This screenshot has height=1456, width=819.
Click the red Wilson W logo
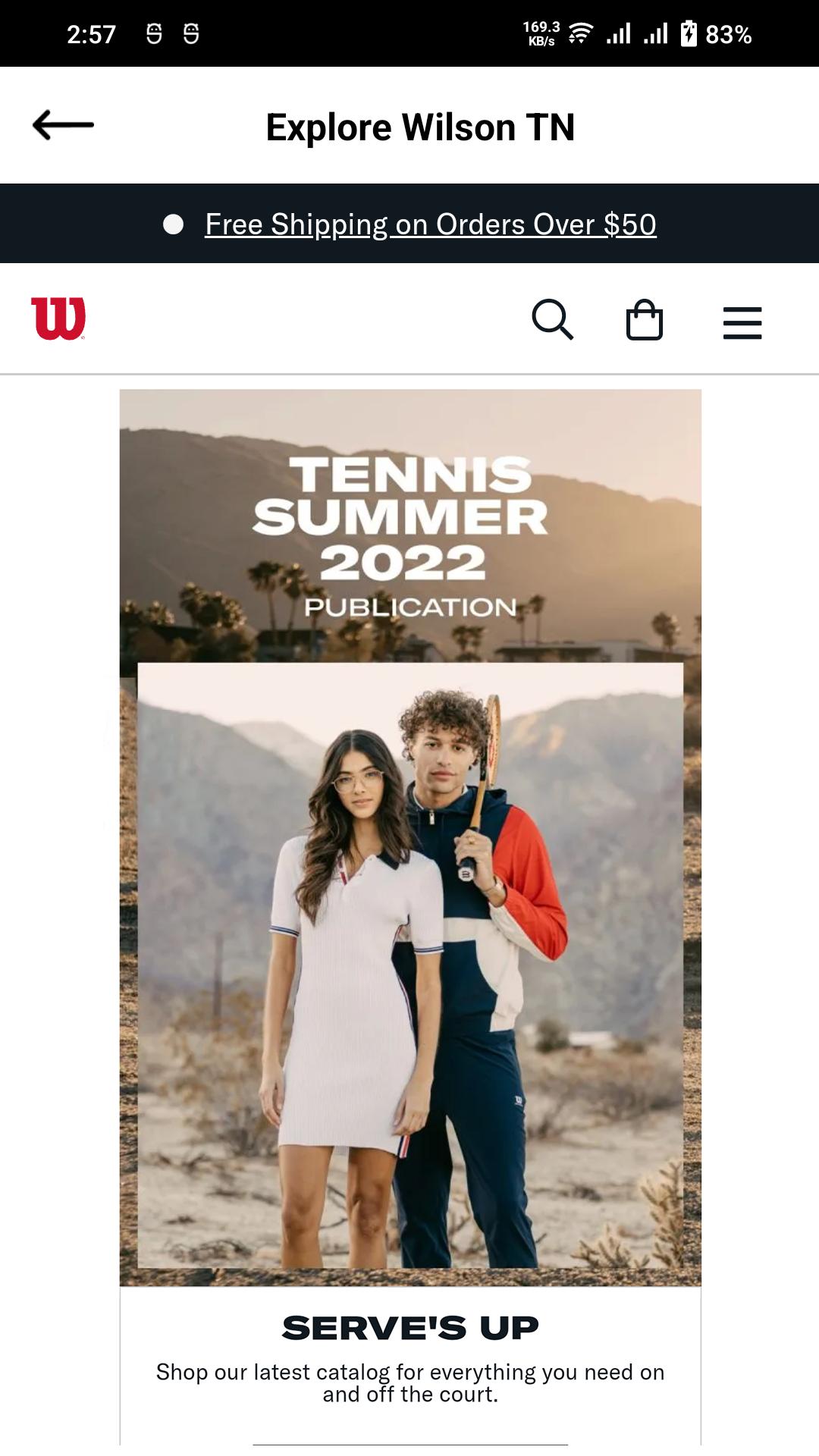(58, 318)
